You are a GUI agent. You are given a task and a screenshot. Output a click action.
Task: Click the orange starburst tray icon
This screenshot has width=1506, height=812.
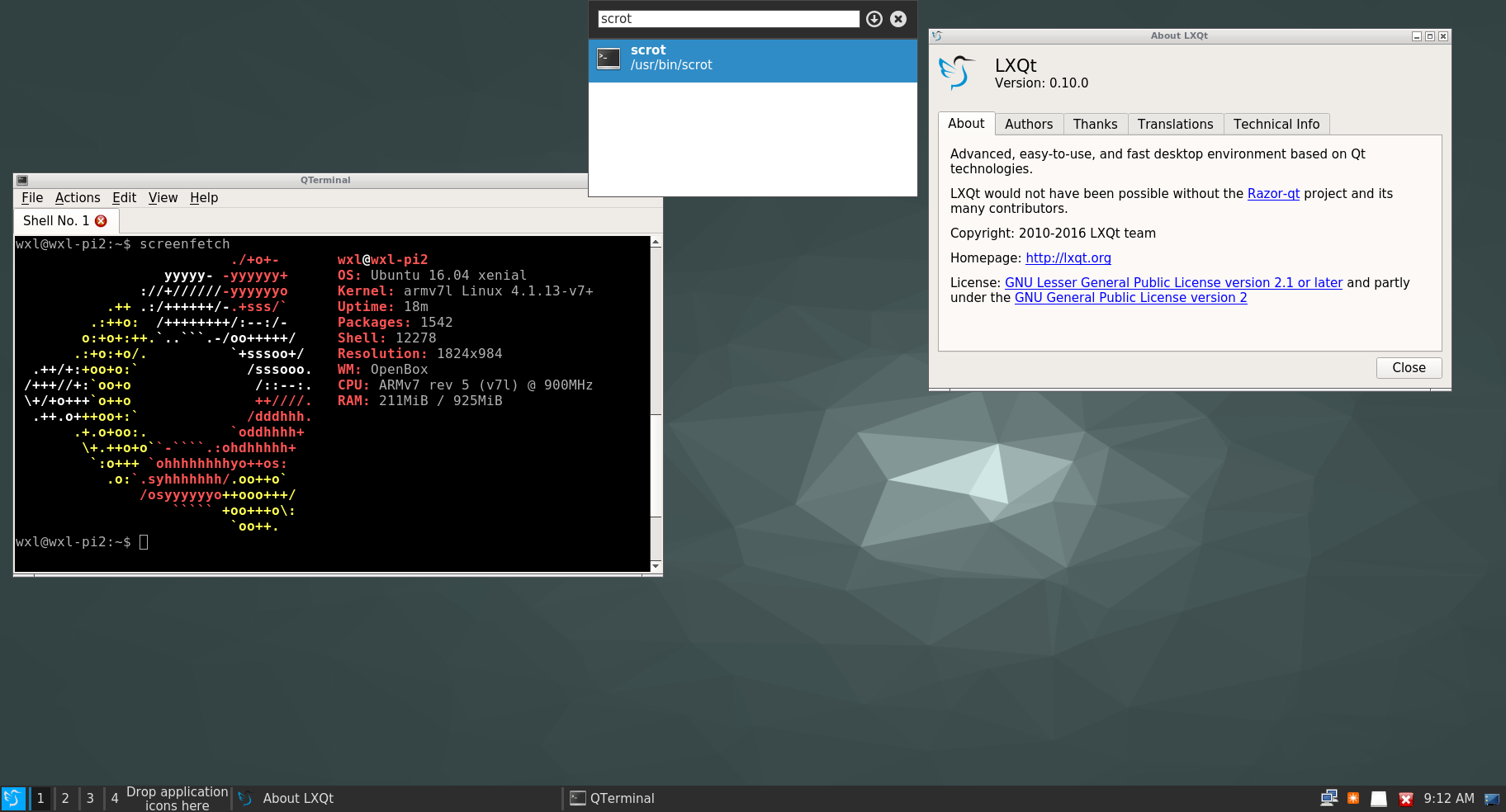click(x=1353, y=798)
